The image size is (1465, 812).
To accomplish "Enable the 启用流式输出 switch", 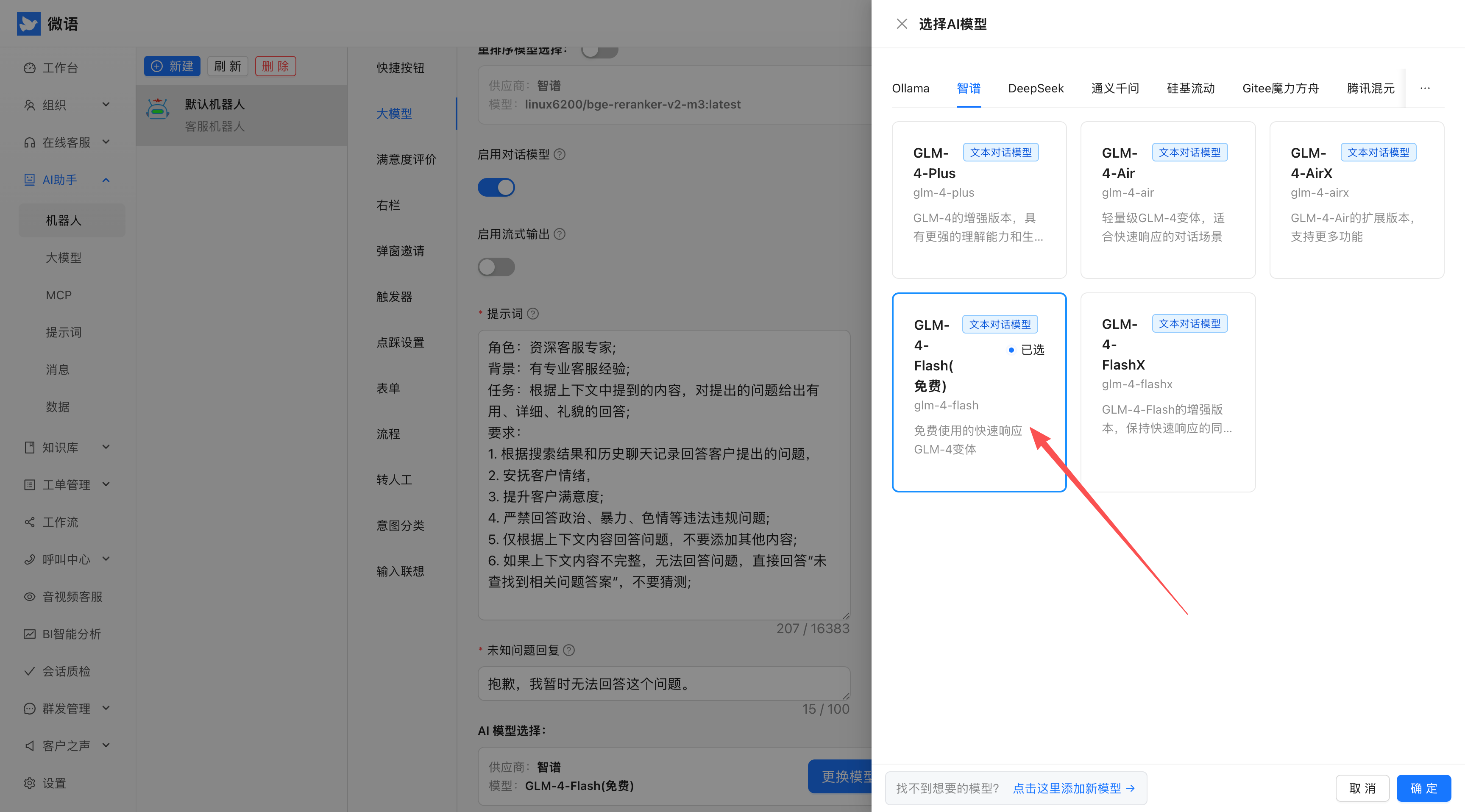I will (x=496, y=267).
